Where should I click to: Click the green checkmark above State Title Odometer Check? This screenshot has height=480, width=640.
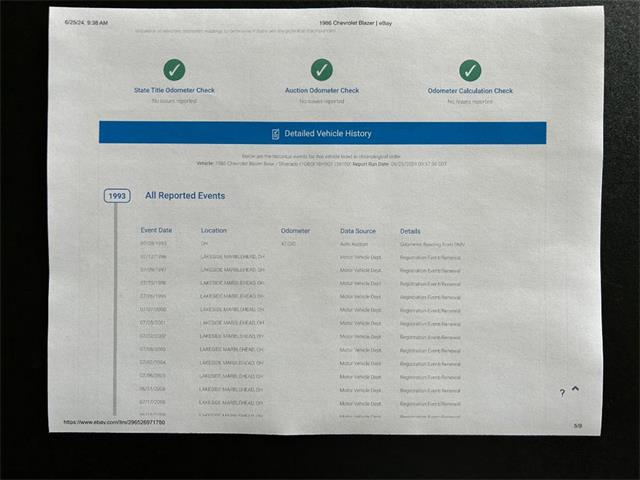[x=174, y=70]
